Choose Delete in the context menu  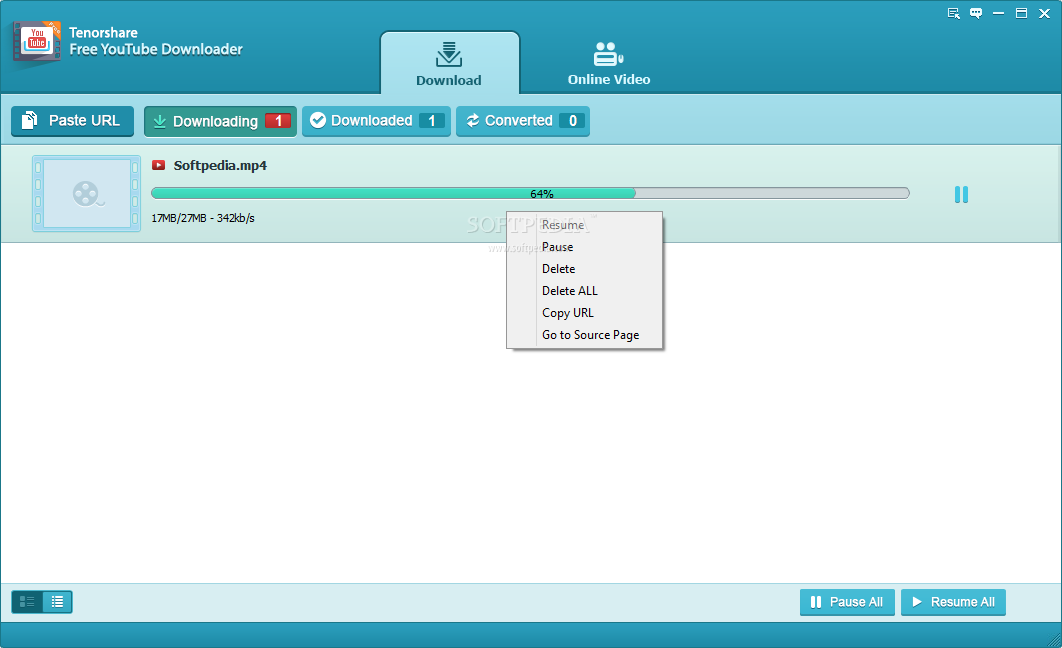tap(585, 269)
